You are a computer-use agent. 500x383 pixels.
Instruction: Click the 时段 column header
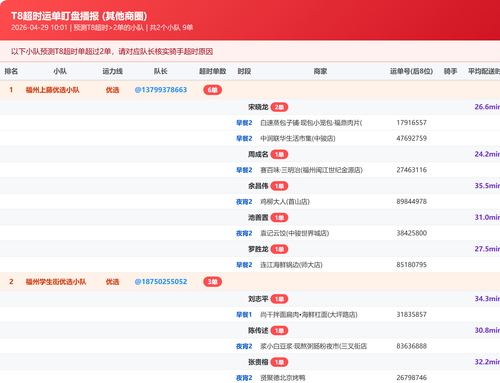pyautogui.click(x=244, y=71)
